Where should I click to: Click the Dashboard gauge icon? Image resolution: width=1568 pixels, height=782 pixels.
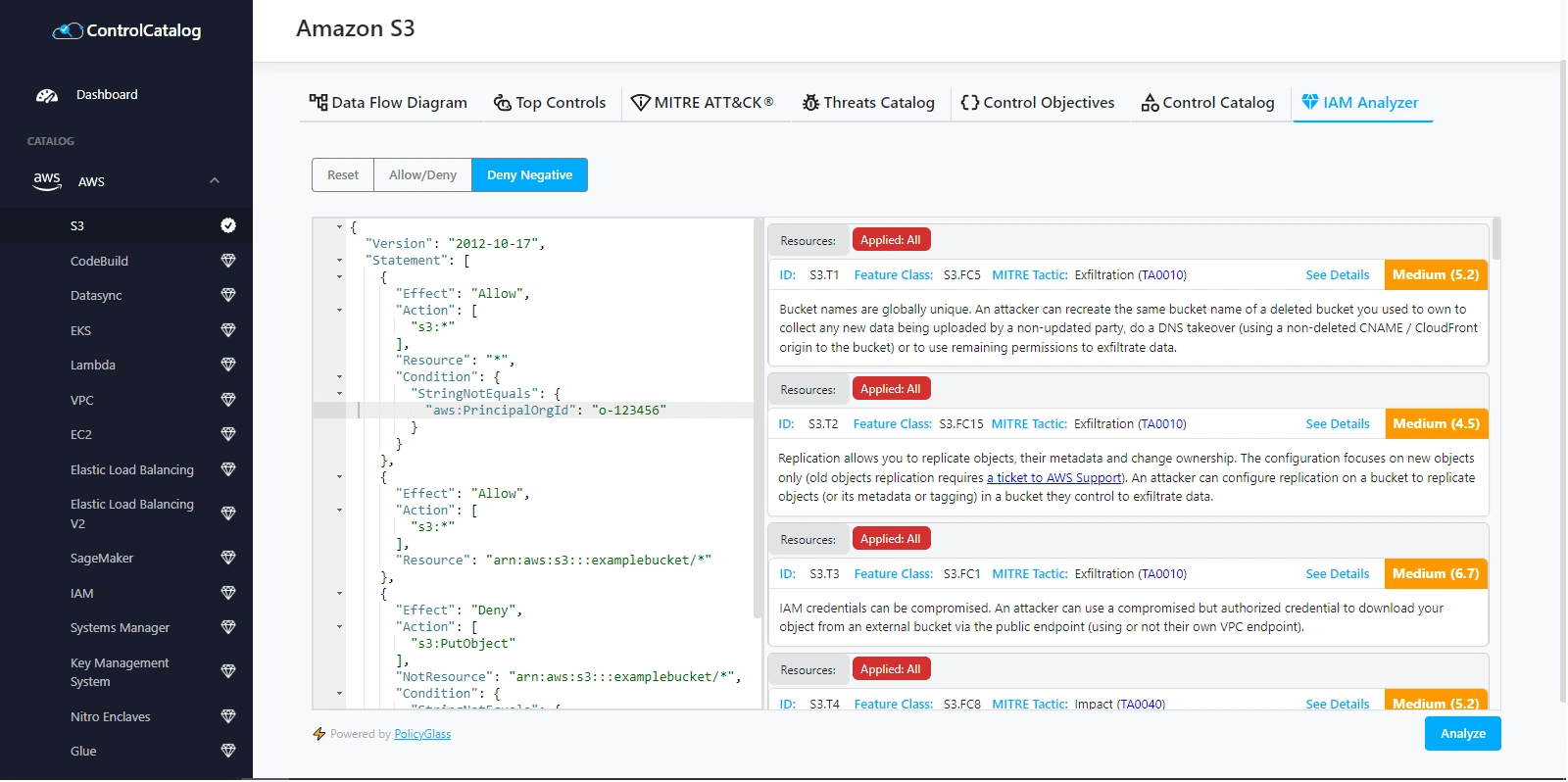pyautogui.click(x=47, y=95)
